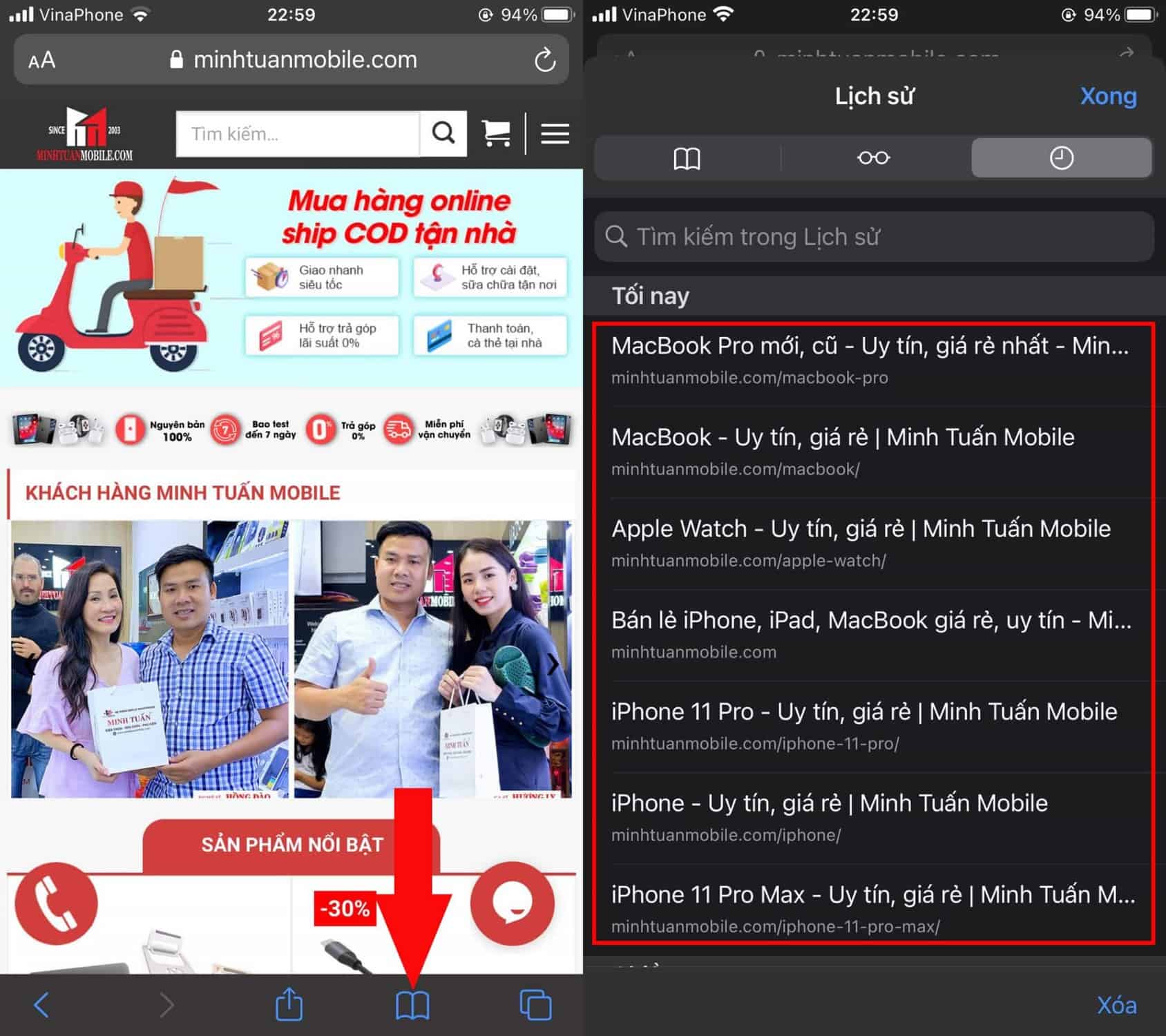Screen dimensions: 1166x1036
Task: Open the Apple Watch history entry
Action: click(874, 543)
